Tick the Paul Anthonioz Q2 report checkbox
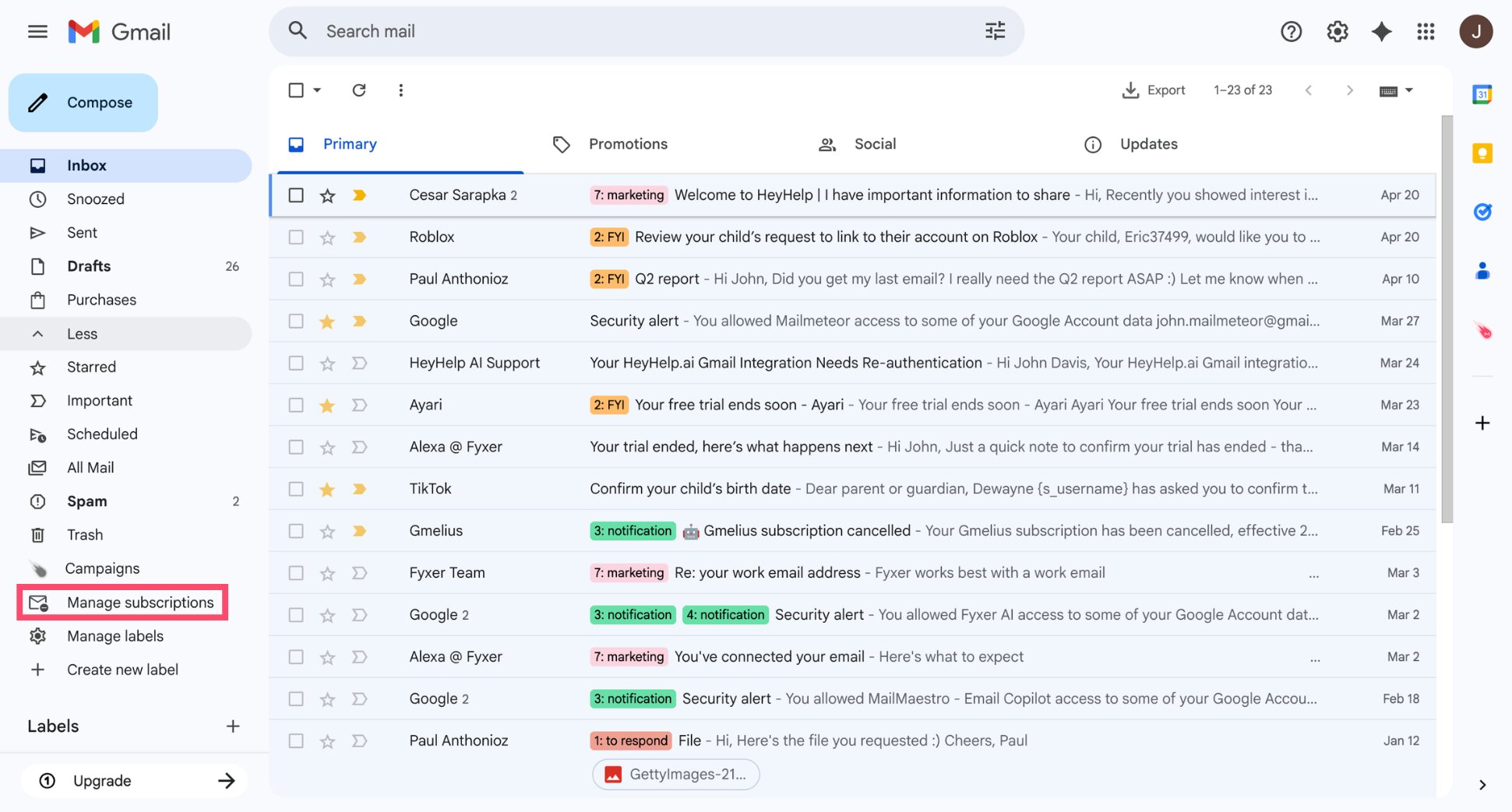 click(296, 279)
